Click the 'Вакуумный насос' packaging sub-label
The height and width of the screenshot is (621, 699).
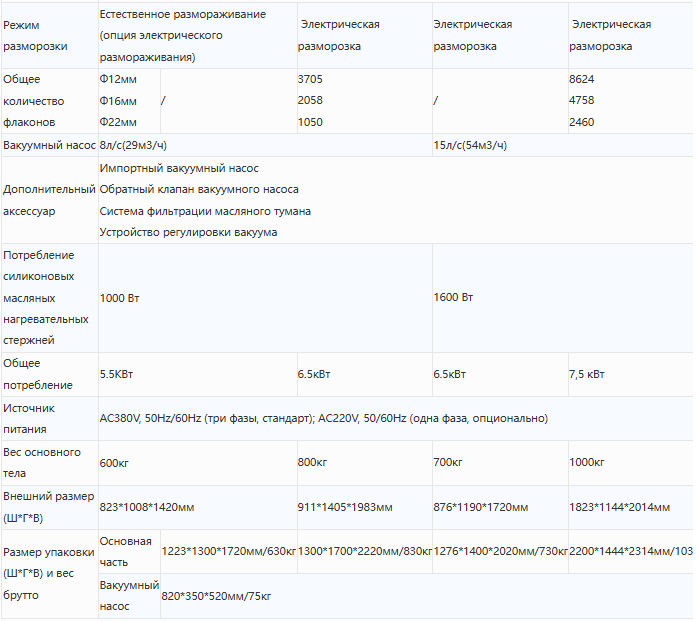pos(129,596)
